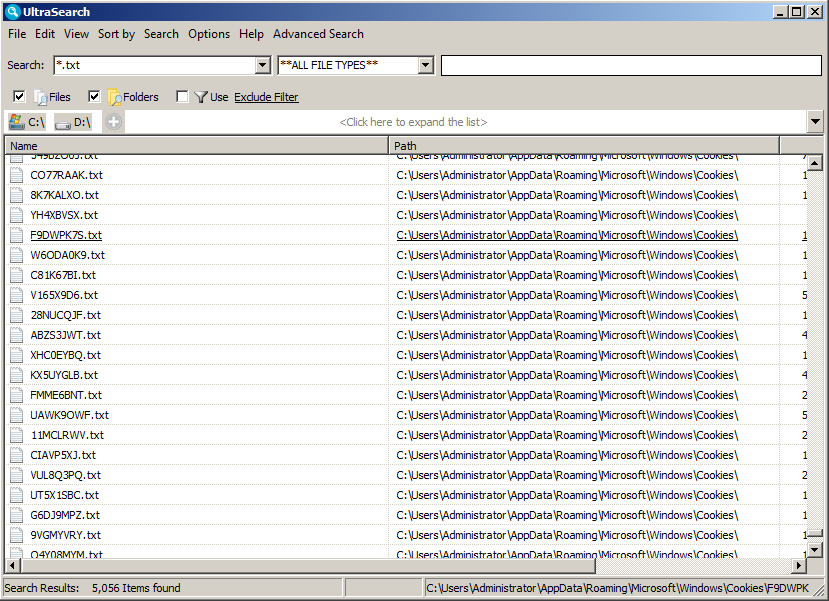
Task: Click the file icon beside F9DWPK7S.txt
Action: pos(17,235)
